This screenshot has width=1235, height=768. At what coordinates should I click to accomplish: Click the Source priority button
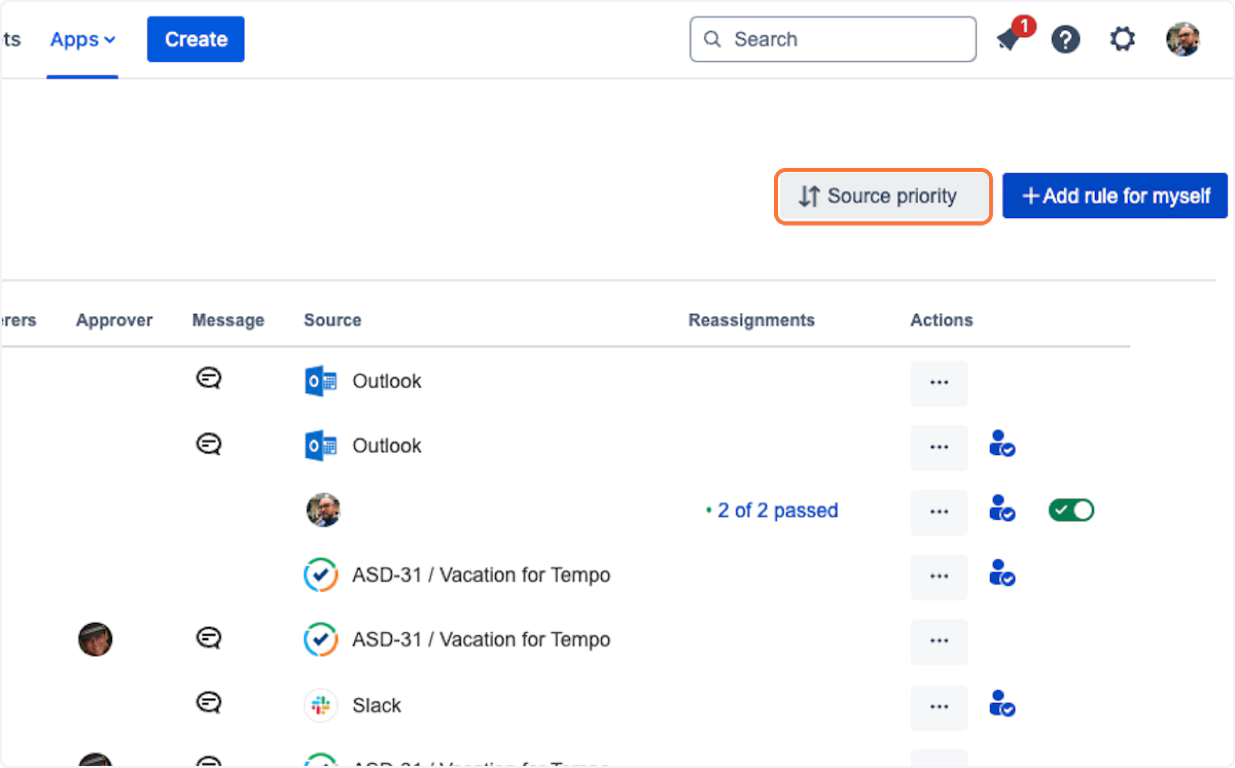click(883, 196)
